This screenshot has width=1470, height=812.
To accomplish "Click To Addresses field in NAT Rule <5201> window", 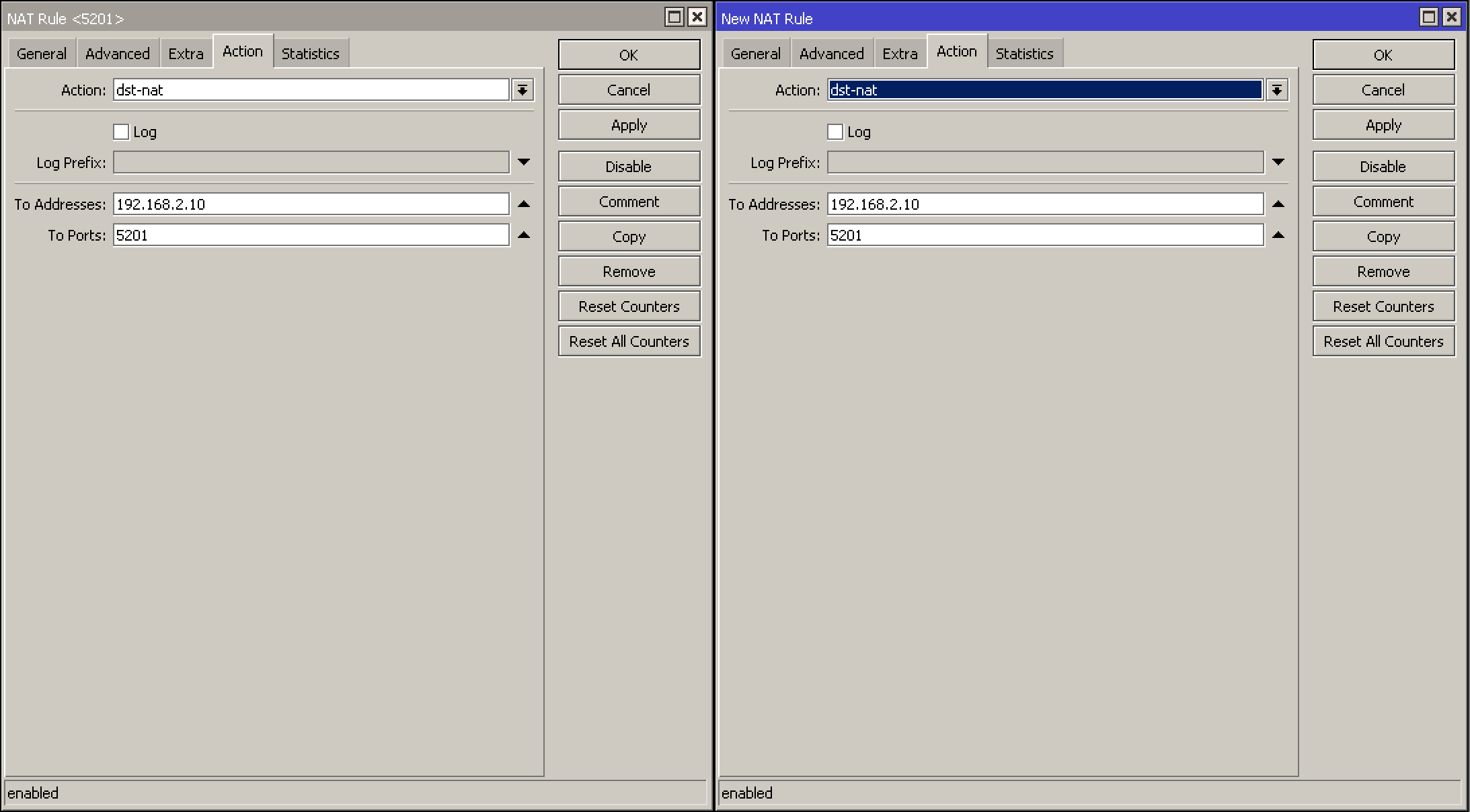I will pyautogui.click(x=311, y=204).
